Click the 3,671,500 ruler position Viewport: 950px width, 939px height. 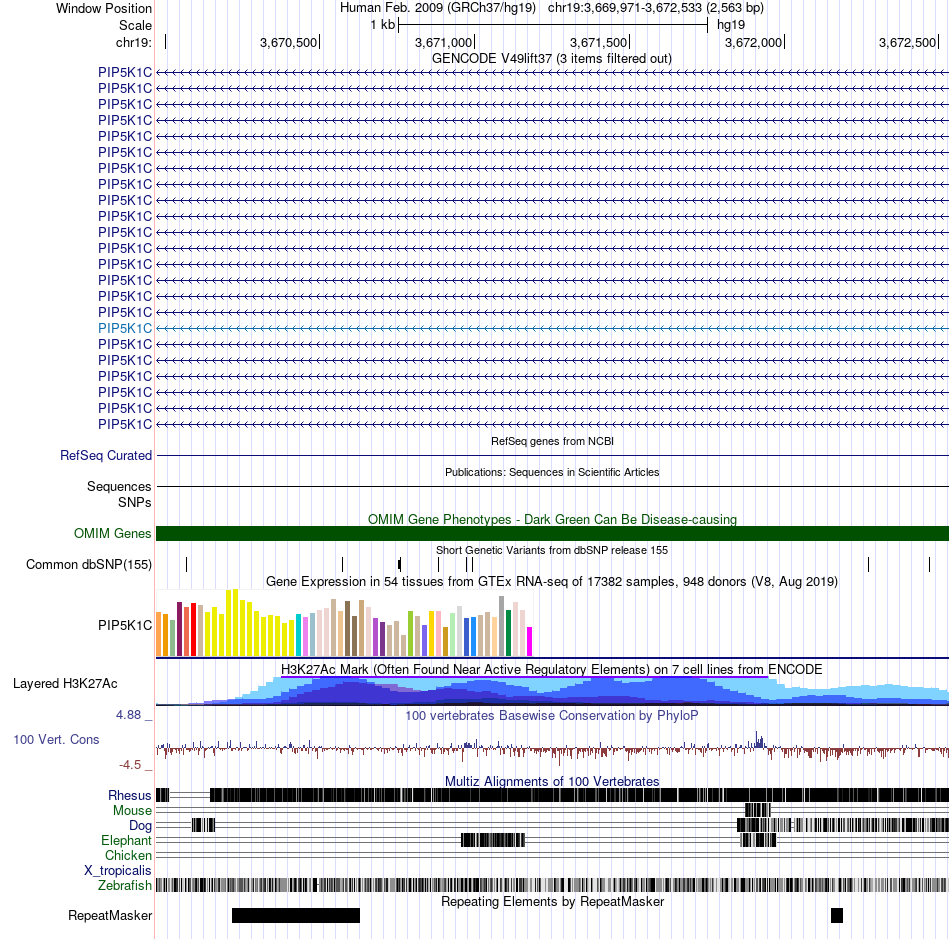coord(599,42)
